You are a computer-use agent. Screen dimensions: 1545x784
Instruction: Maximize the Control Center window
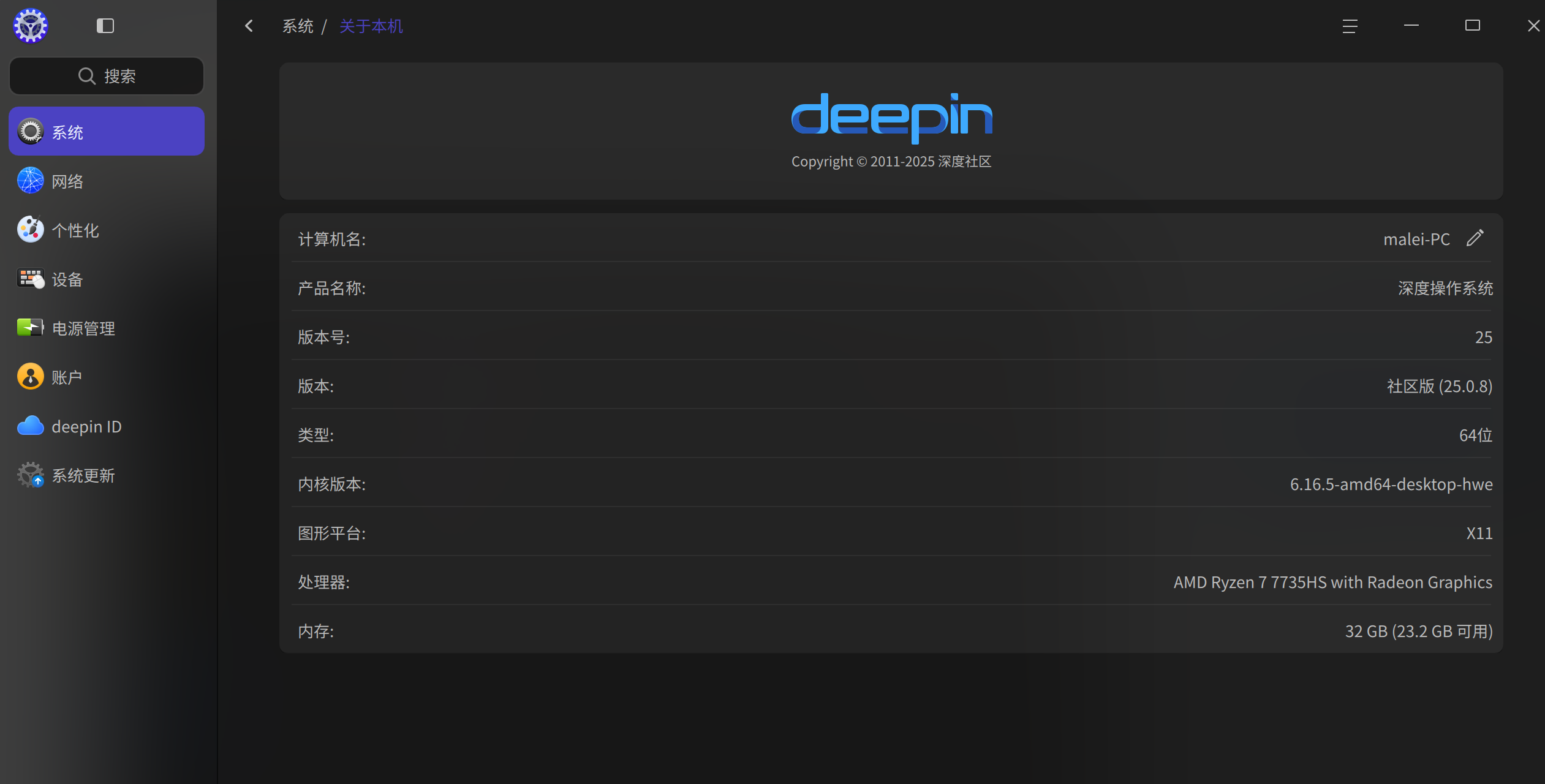pos(1473,26)
